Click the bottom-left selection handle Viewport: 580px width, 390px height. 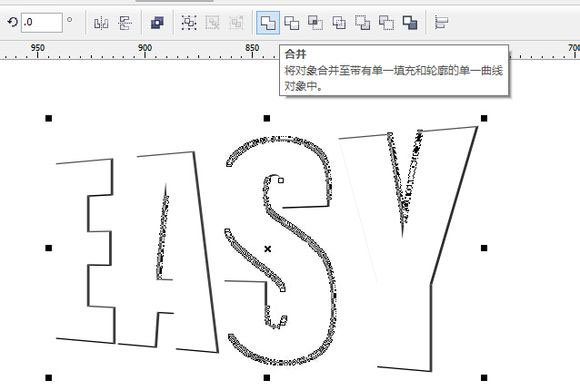coord(49,378)
